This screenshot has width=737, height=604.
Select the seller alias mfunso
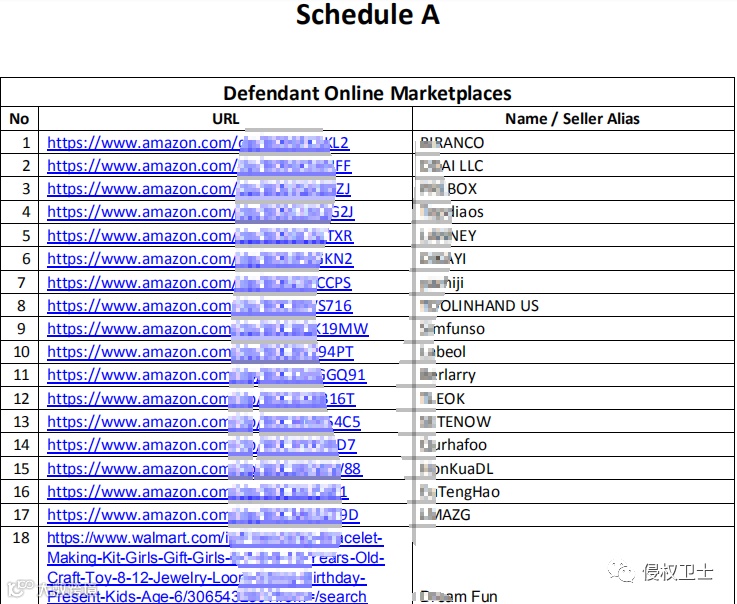click(452, 329)
